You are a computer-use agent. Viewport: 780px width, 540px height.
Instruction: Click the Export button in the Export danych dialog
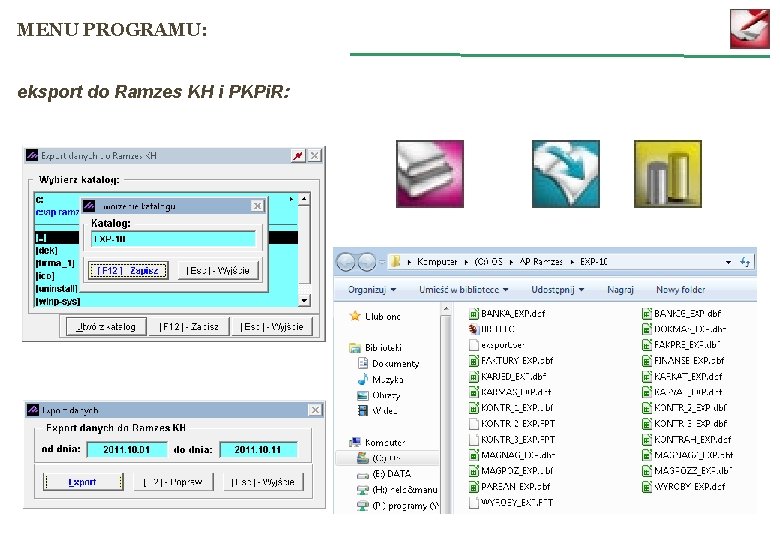coord(83,482)
